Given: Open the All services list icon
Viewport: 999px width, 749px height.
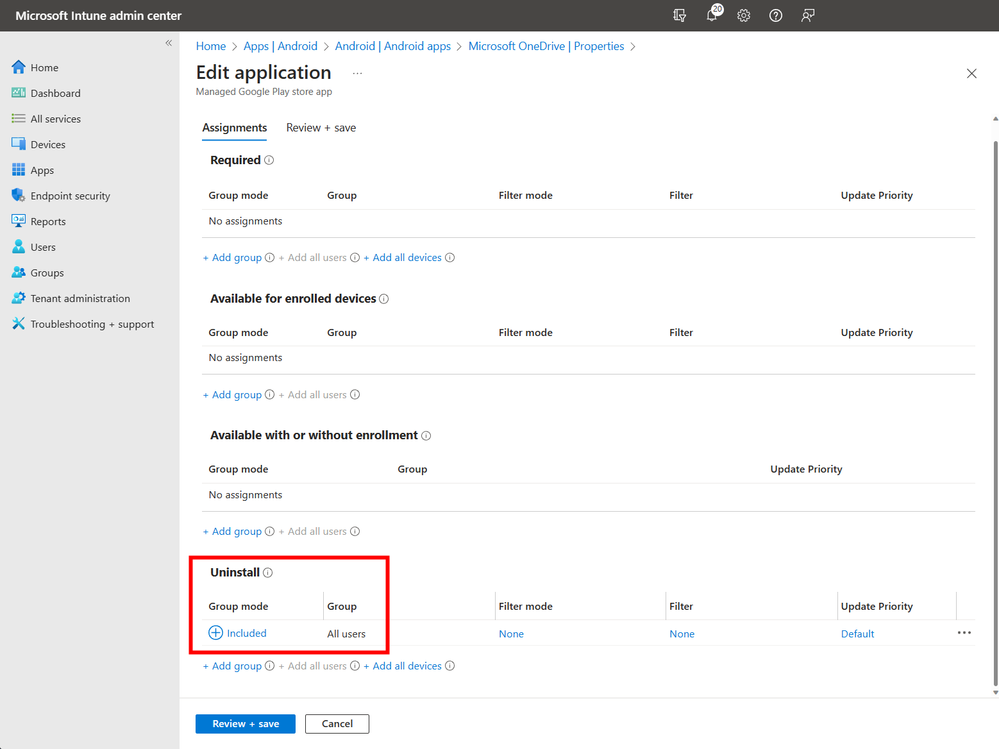Looking at the screenshot, I should click(18, 118).
